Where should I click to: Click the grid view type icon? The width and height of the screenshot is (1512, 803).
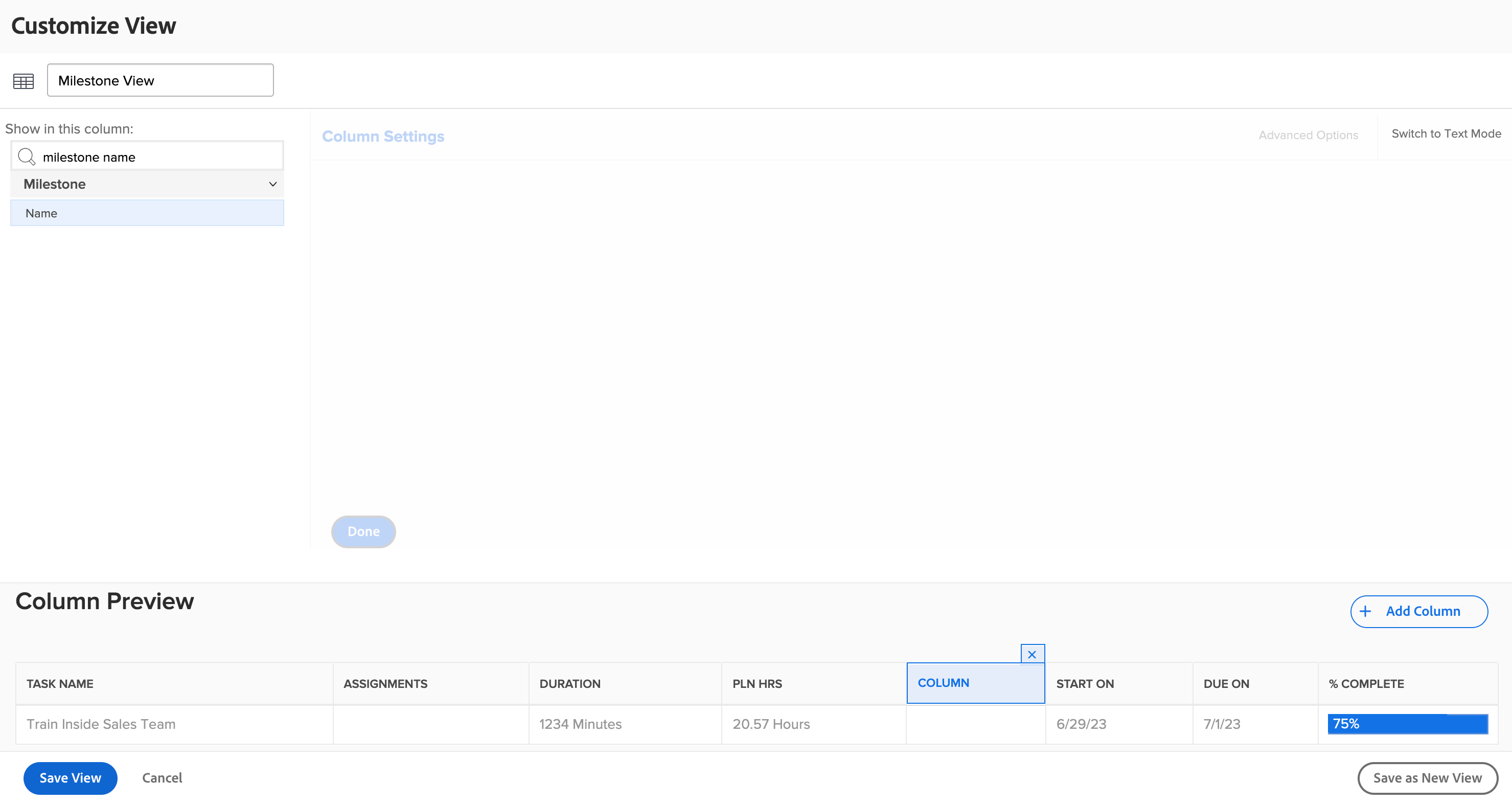coord(24,81)
